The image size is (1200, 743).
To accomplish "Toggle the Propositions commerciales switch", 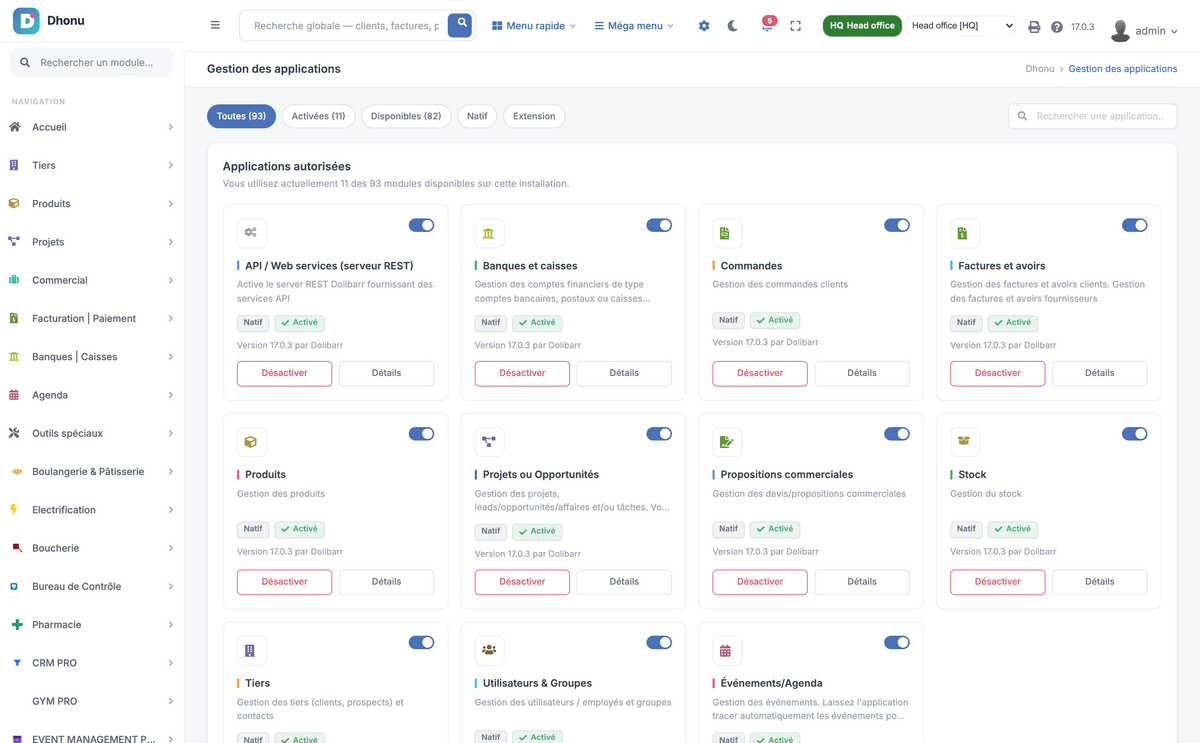I will point(897,434).
